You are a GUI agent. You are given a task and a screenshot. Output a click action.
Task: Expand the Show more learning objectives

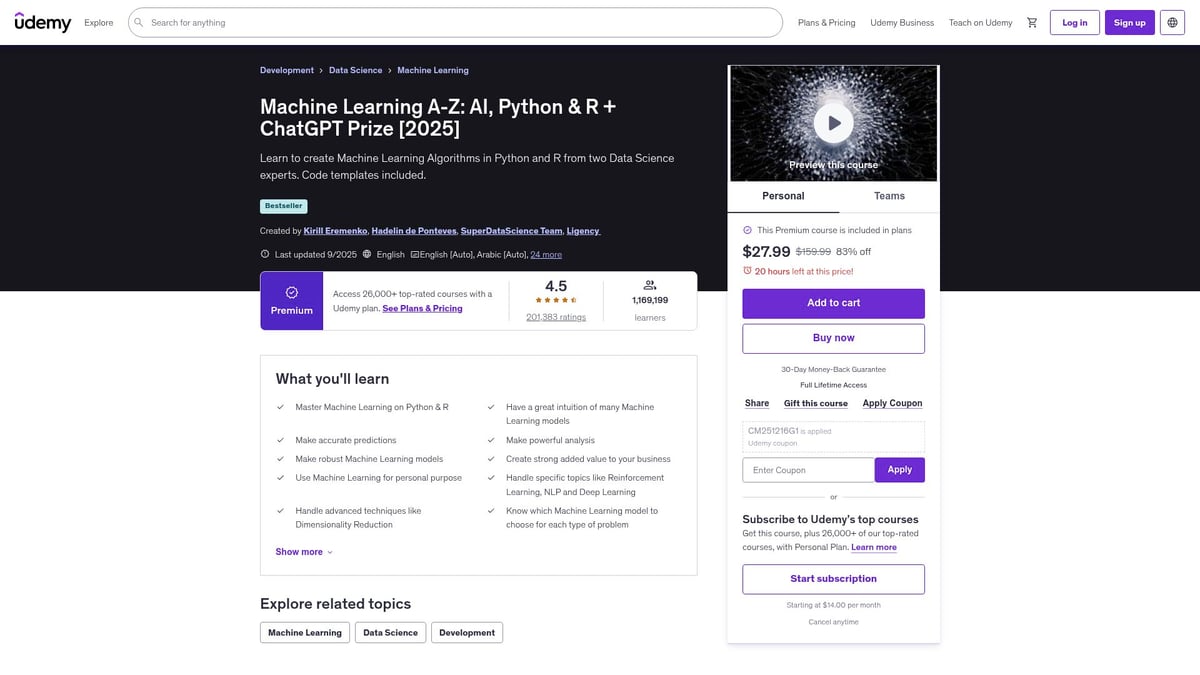(304, 552)
